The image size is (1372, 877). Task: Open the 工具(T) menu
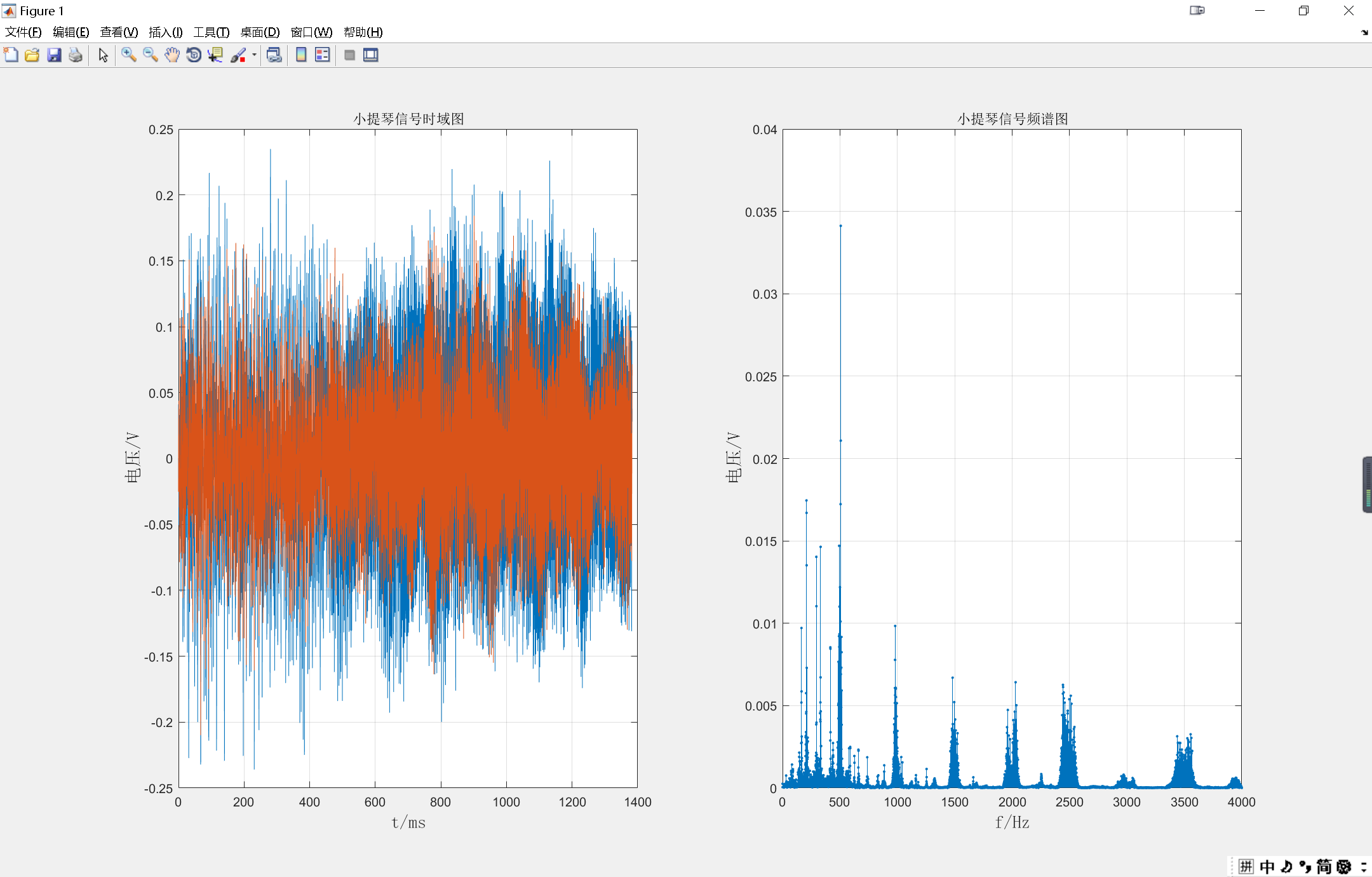211,32
